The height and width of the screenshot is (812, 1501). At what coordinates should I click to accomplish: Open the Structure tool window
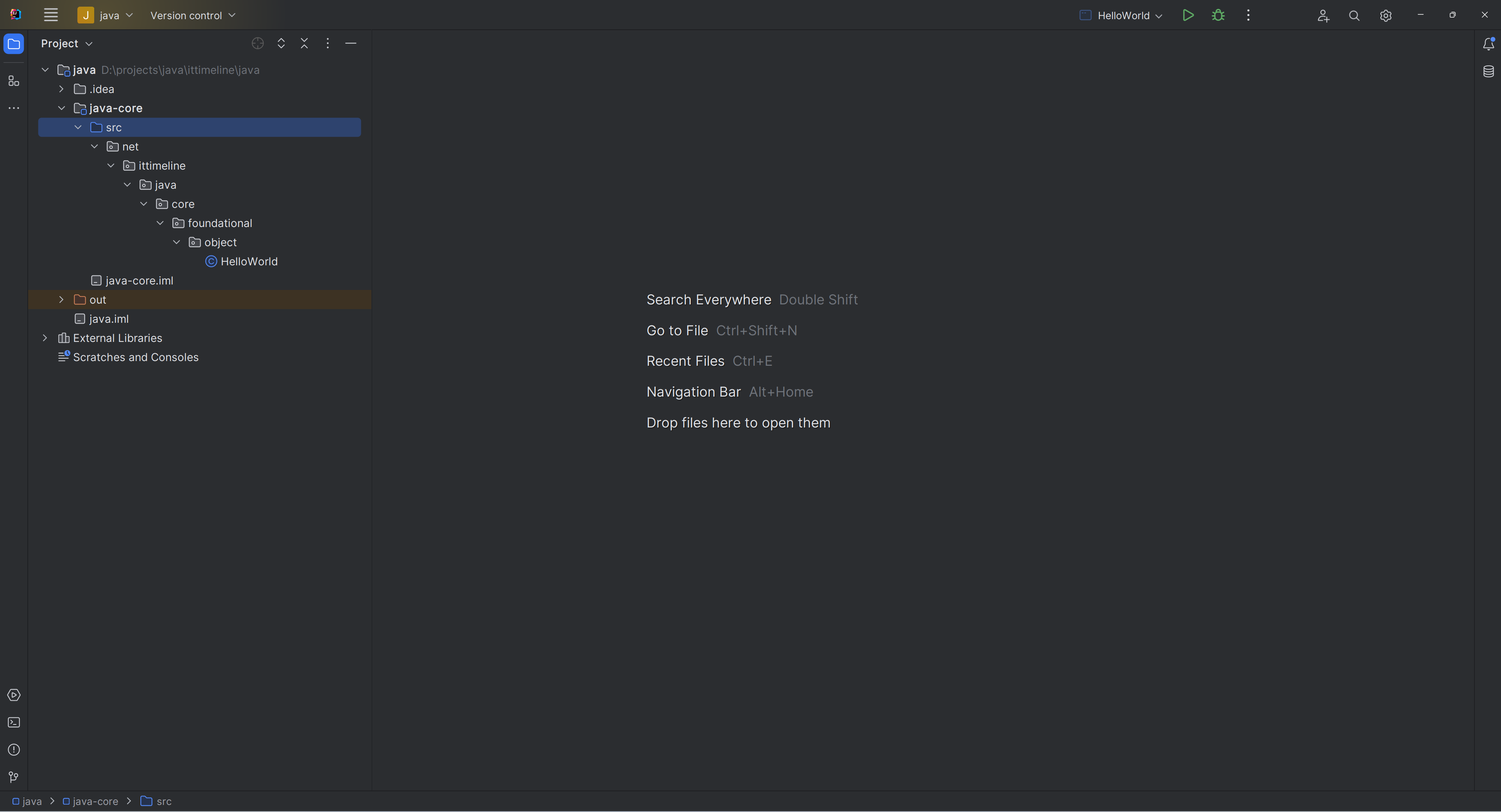pos(14,81)
